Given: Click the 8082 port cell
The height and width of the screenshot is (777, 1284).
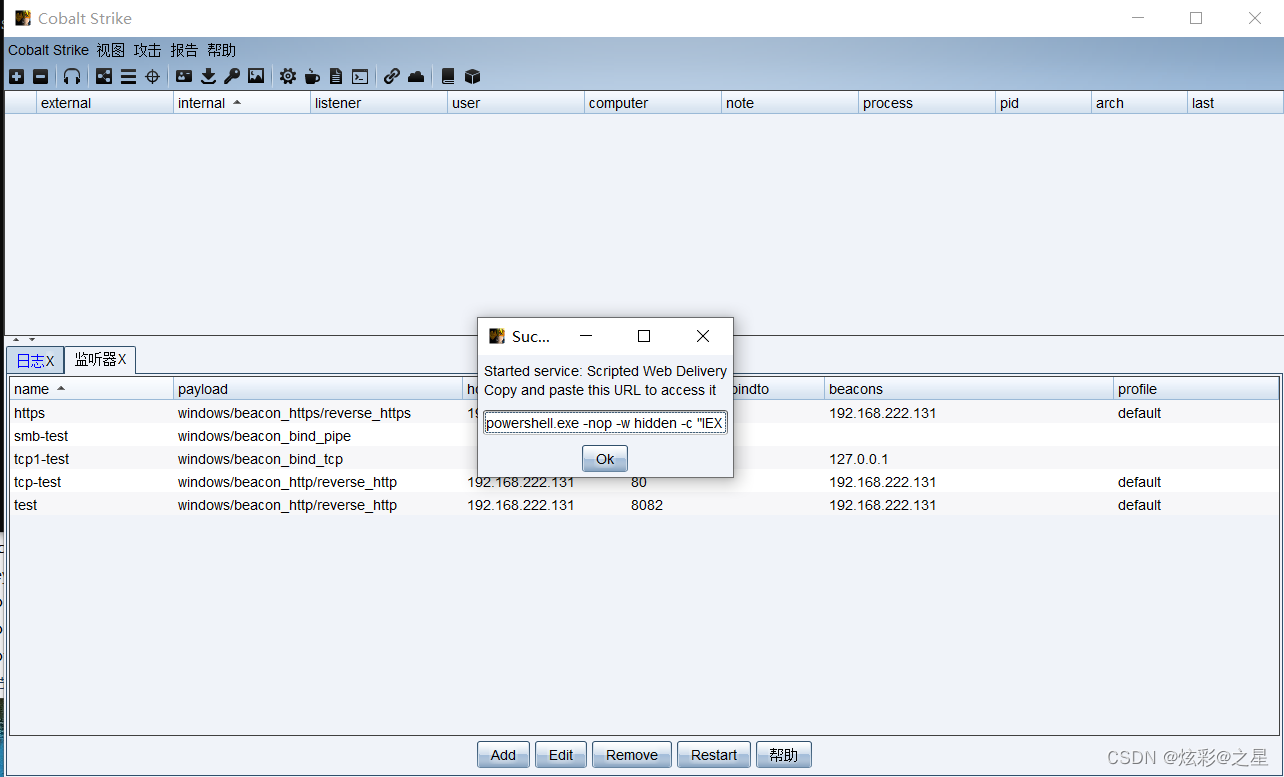Looking at the screenshot, I should pos(646,505).
